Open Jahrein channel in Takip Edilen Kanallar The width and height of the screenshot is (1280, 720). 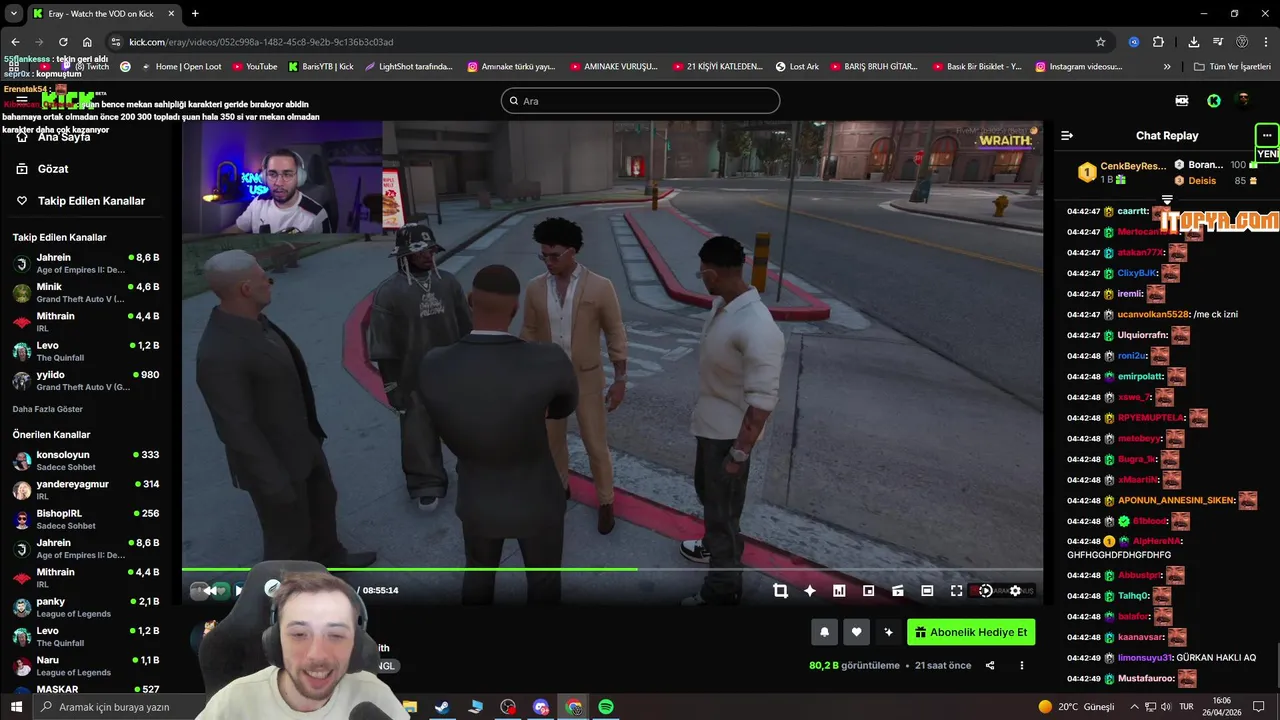coord(85,264)
